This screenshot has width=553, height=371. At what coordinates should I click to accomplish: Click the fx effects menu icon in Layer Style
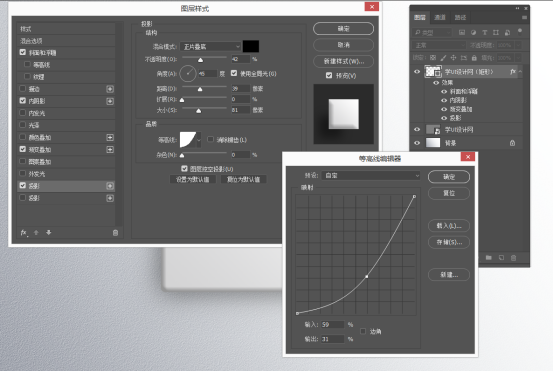pos(24,233)
